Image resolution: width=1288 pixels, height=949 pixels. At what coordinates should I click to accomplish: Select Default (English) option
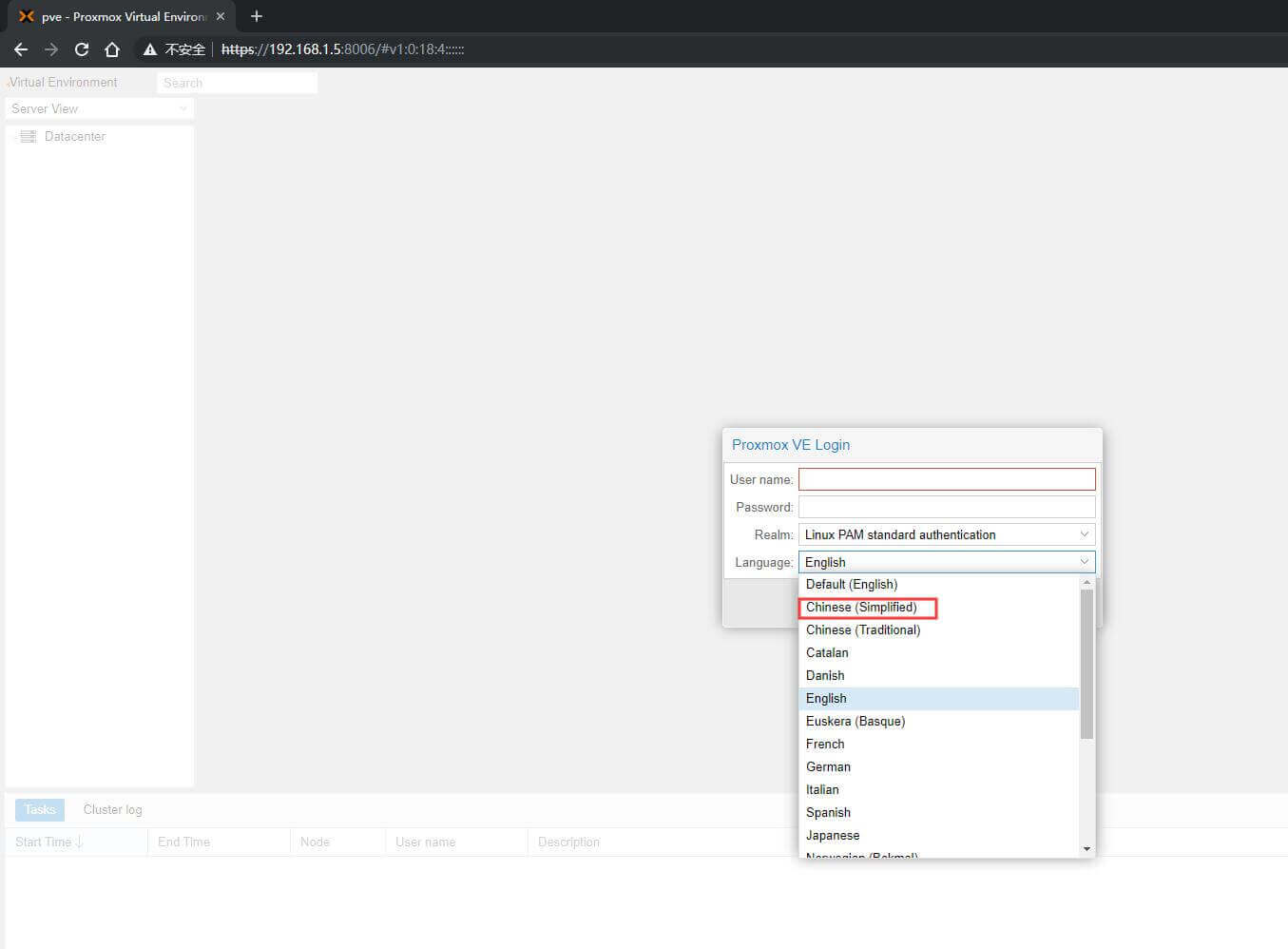point(852,585)
